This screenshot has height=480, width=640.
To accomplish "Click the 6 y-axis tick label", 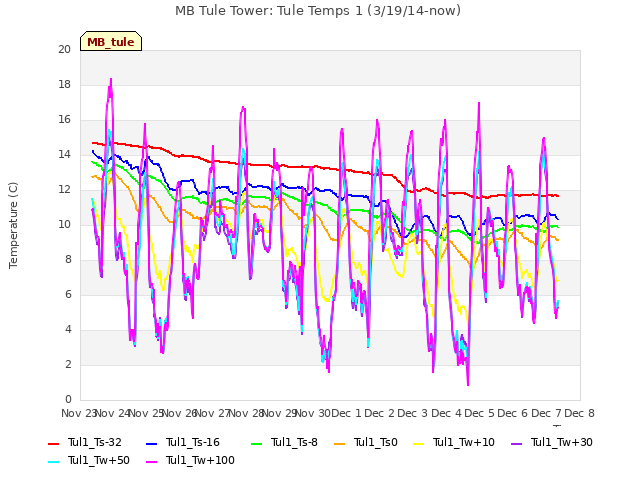I will [68, 295].
